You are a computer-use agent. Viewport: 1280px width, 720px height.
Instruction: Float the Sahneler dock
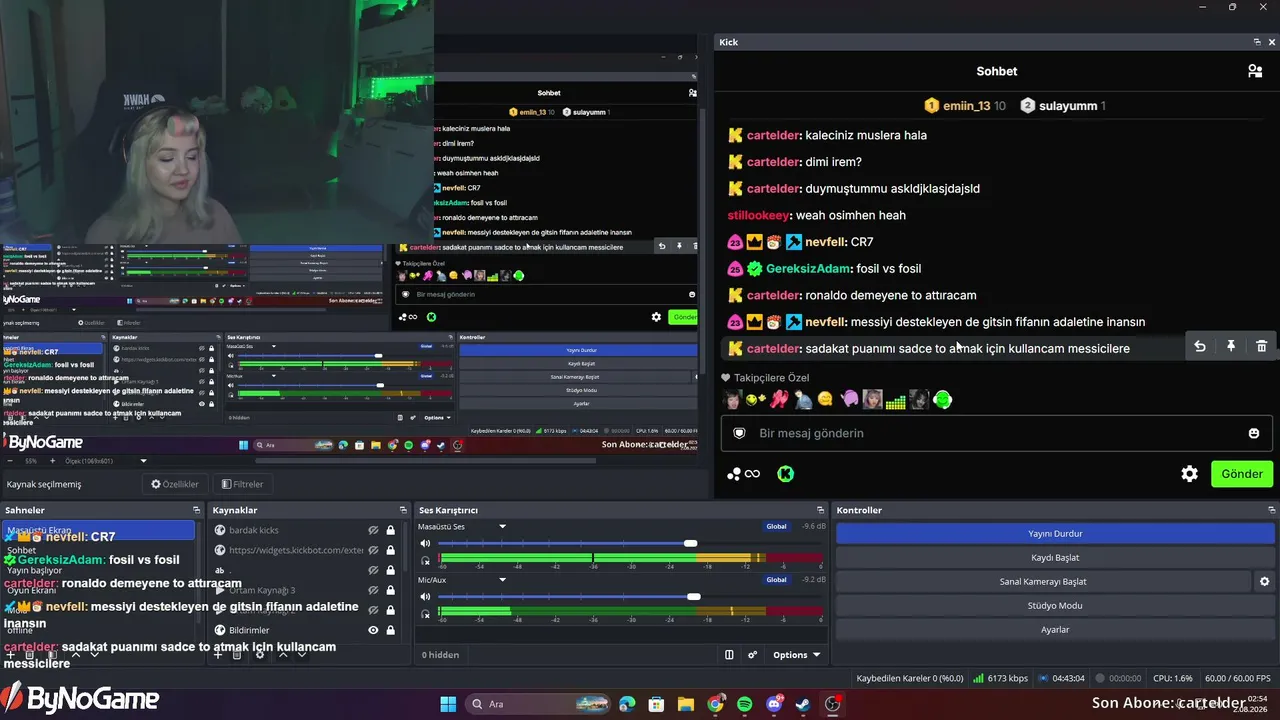click(x=197, y=510)
